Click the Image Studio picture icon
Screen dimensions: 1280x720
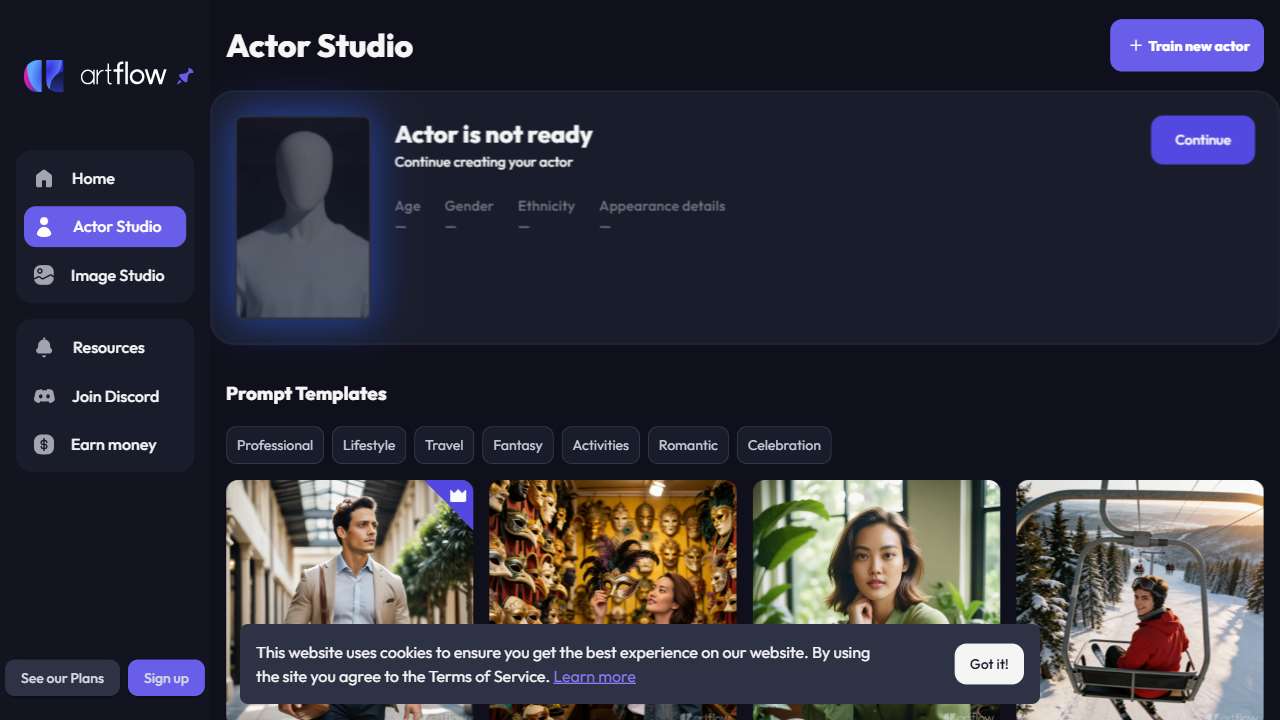44,275
